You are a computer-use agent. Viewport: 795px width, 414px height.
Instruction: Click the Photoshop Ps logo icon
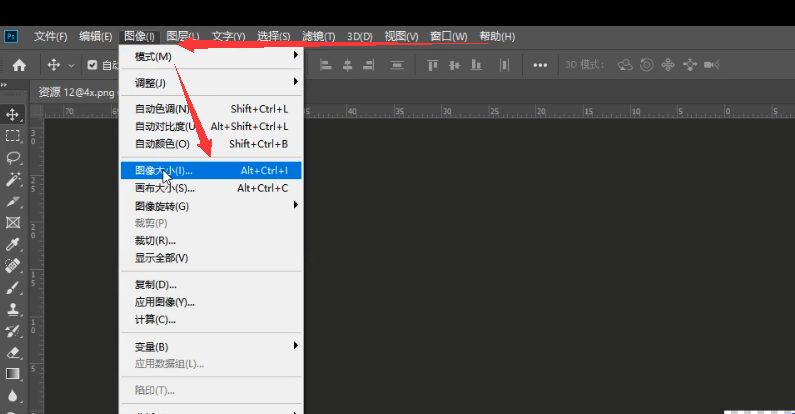11,36
